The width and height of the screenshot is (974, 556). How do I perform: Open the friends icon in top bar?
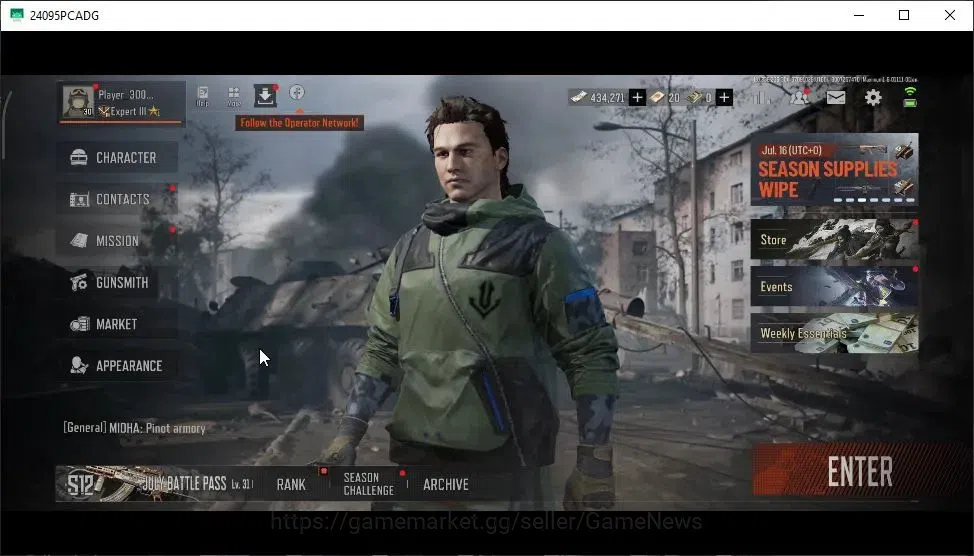(x=799, y=97)
